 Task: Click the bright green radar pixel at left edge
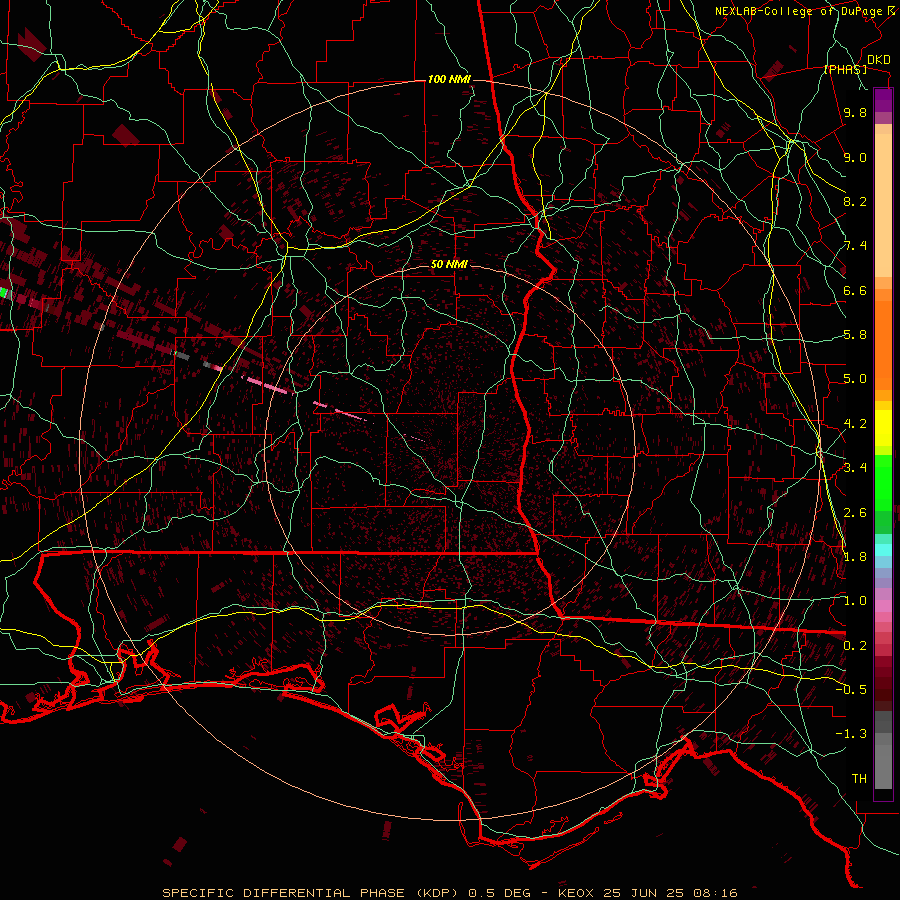tap(3, 292)
